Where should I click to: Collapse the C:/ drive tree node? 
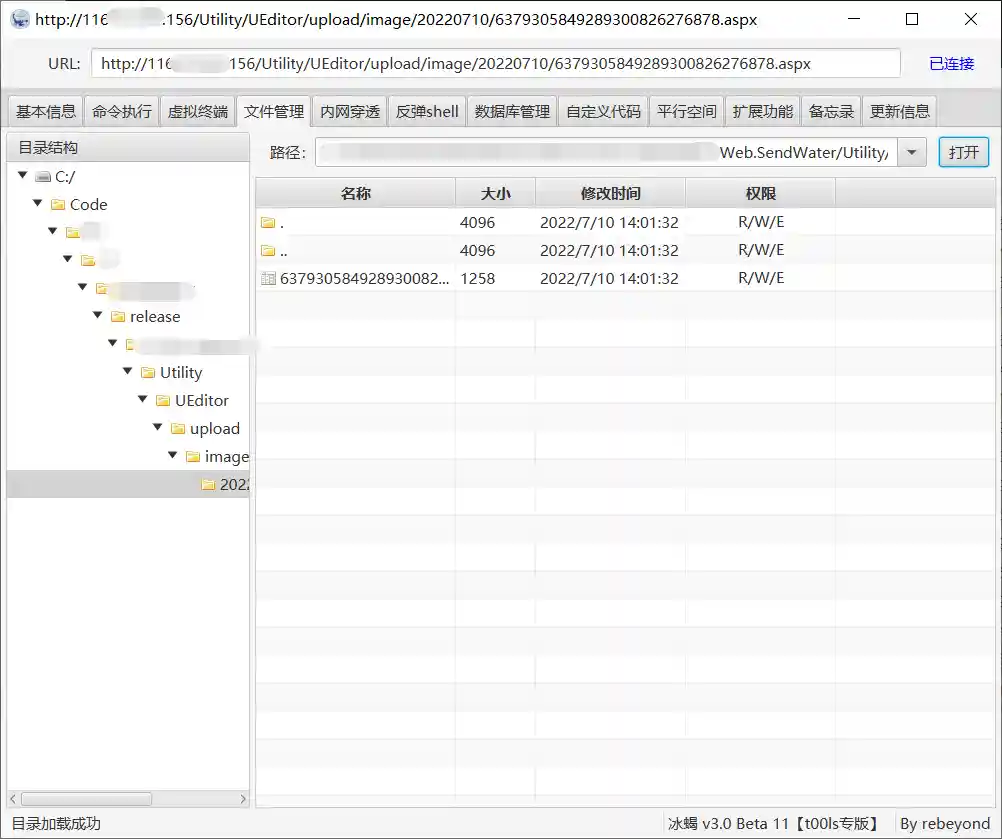pos(22,176)
